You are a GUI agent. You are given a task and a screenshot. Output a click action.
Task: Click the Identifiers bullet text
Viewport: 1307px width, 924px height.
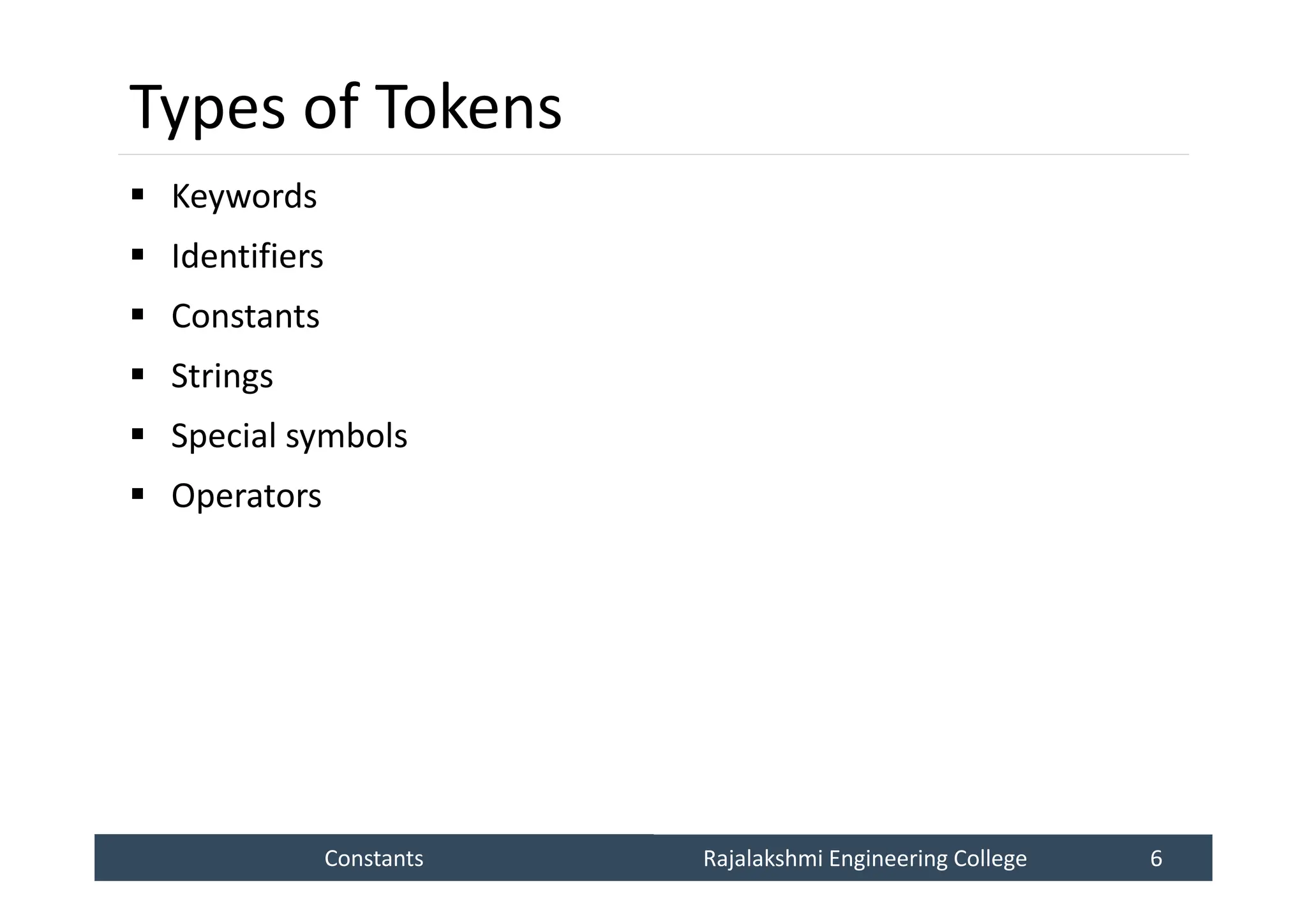247,256
